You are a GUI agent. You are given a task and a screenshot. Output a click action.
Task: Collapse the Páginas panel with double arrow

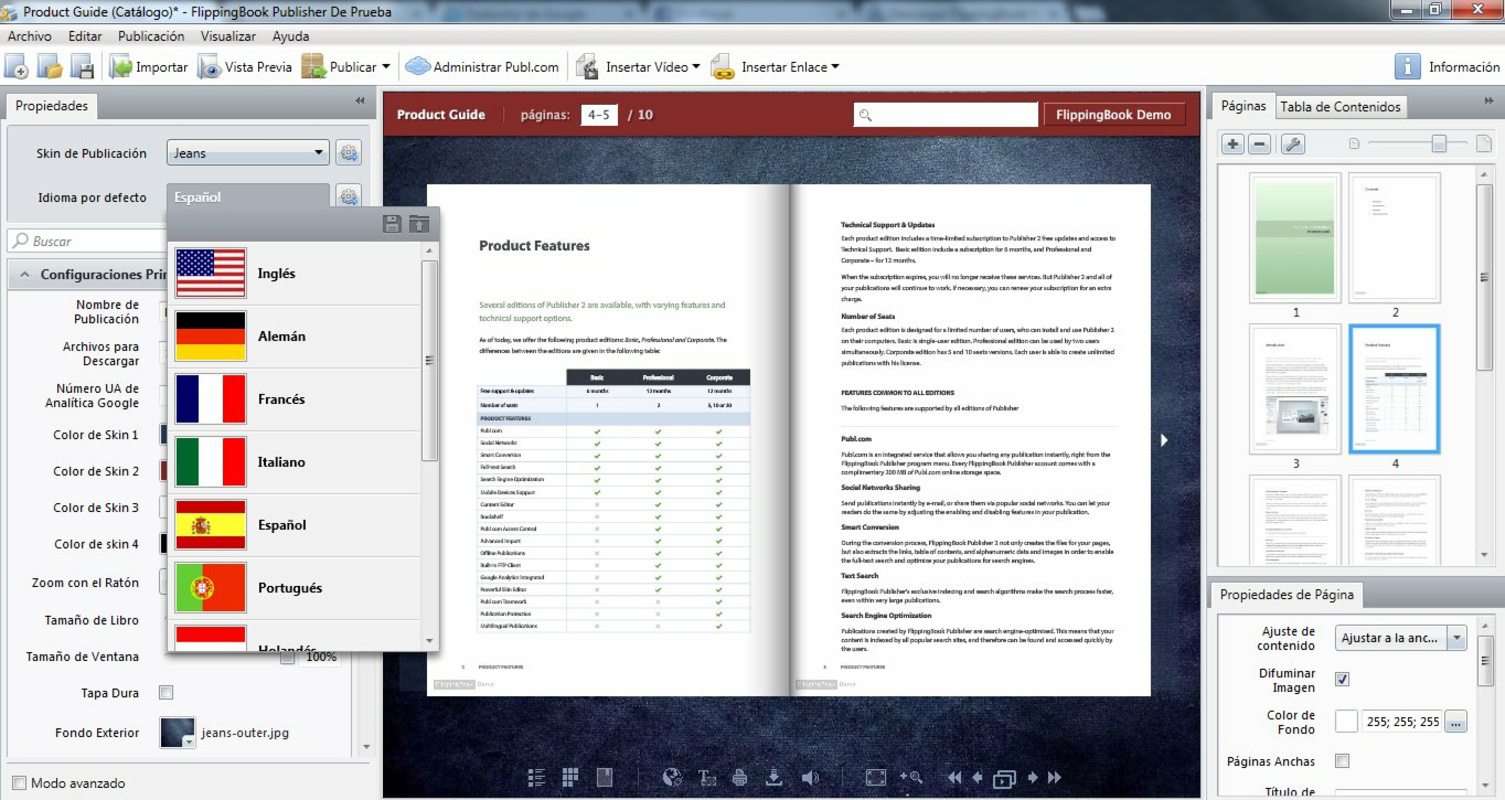tap(1489, 101)
